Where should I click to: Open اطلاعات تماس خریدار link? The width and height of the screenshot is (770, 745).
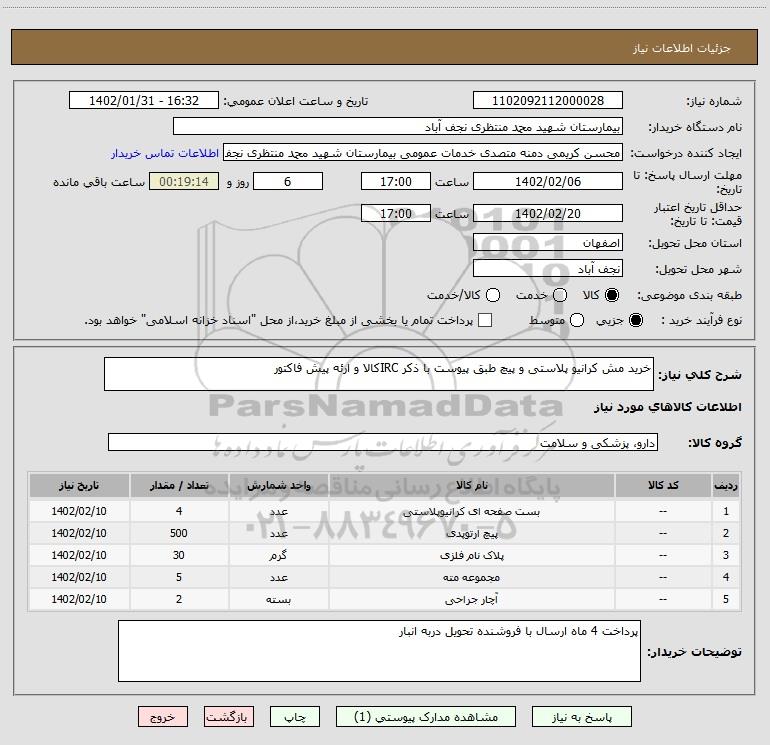(165, 153)
